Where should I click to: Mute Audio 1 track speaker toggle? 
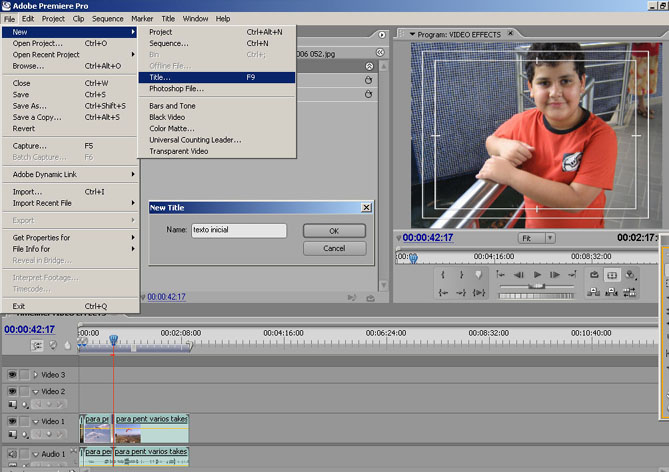12,454
